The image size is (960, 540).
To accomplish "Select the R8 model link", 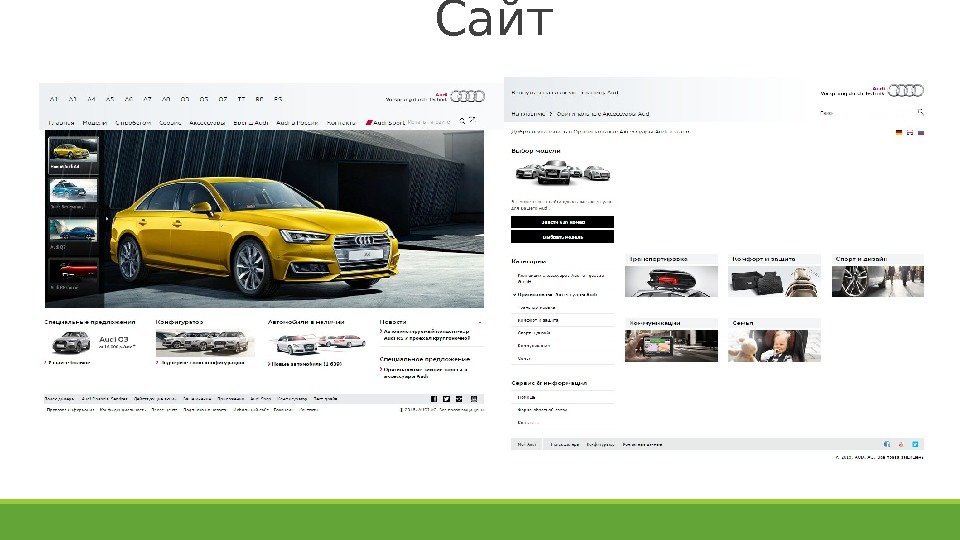I will pyautogui.click(x=260, y=99).
